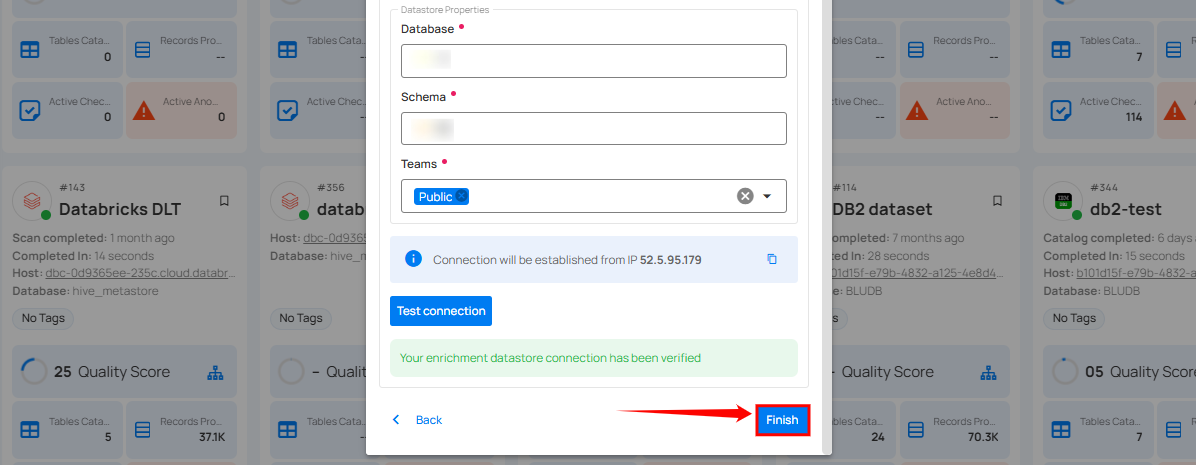1196x465 pixels.
Task: Clear all selected teams with the X icon
Action: 744,196
